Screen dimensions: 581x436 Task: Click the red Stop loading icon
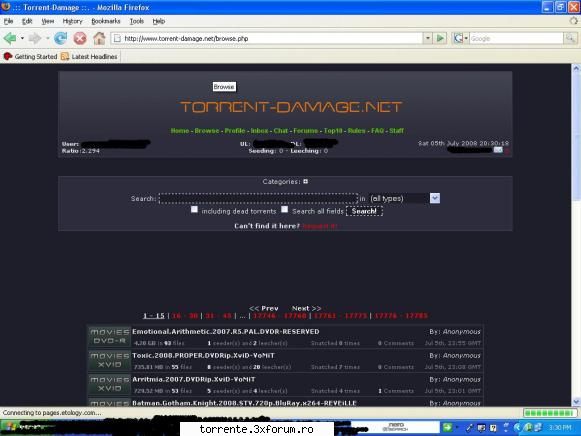pyautogui.click(x=80, y=38)
